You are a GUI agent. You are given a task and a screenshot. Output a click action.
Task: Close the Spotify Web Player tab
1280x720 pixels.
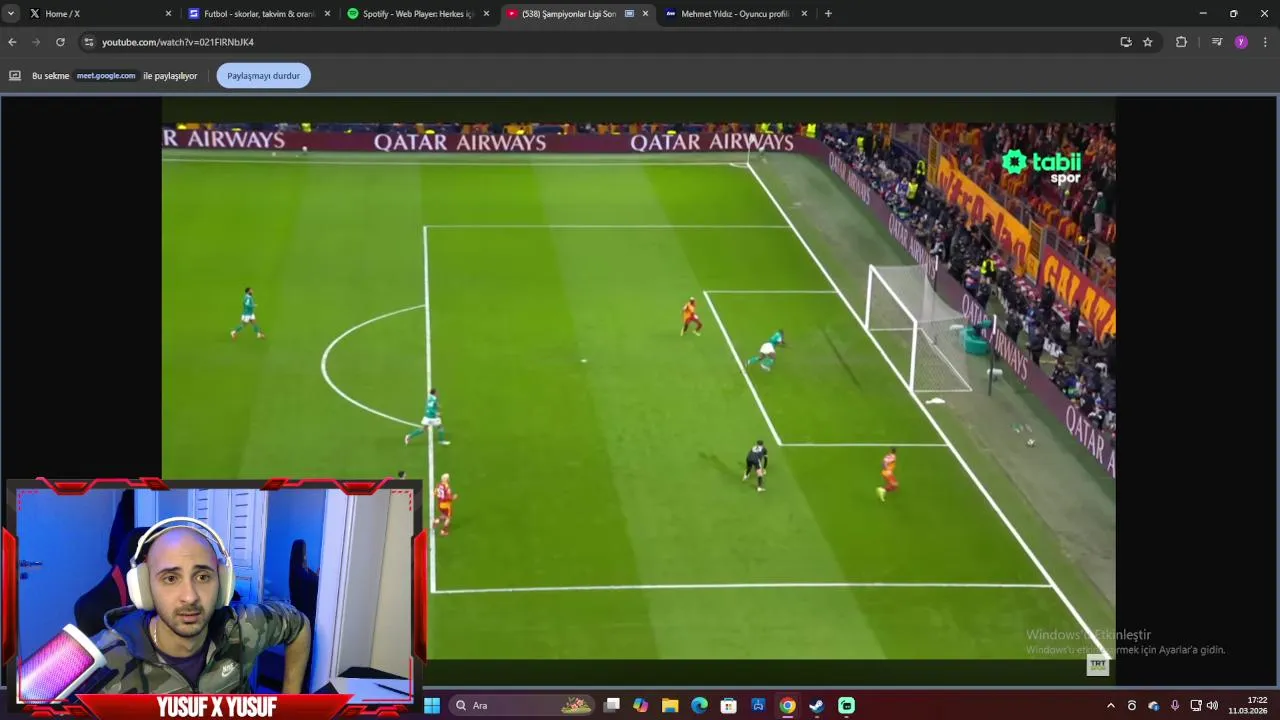tap(486, 14)
